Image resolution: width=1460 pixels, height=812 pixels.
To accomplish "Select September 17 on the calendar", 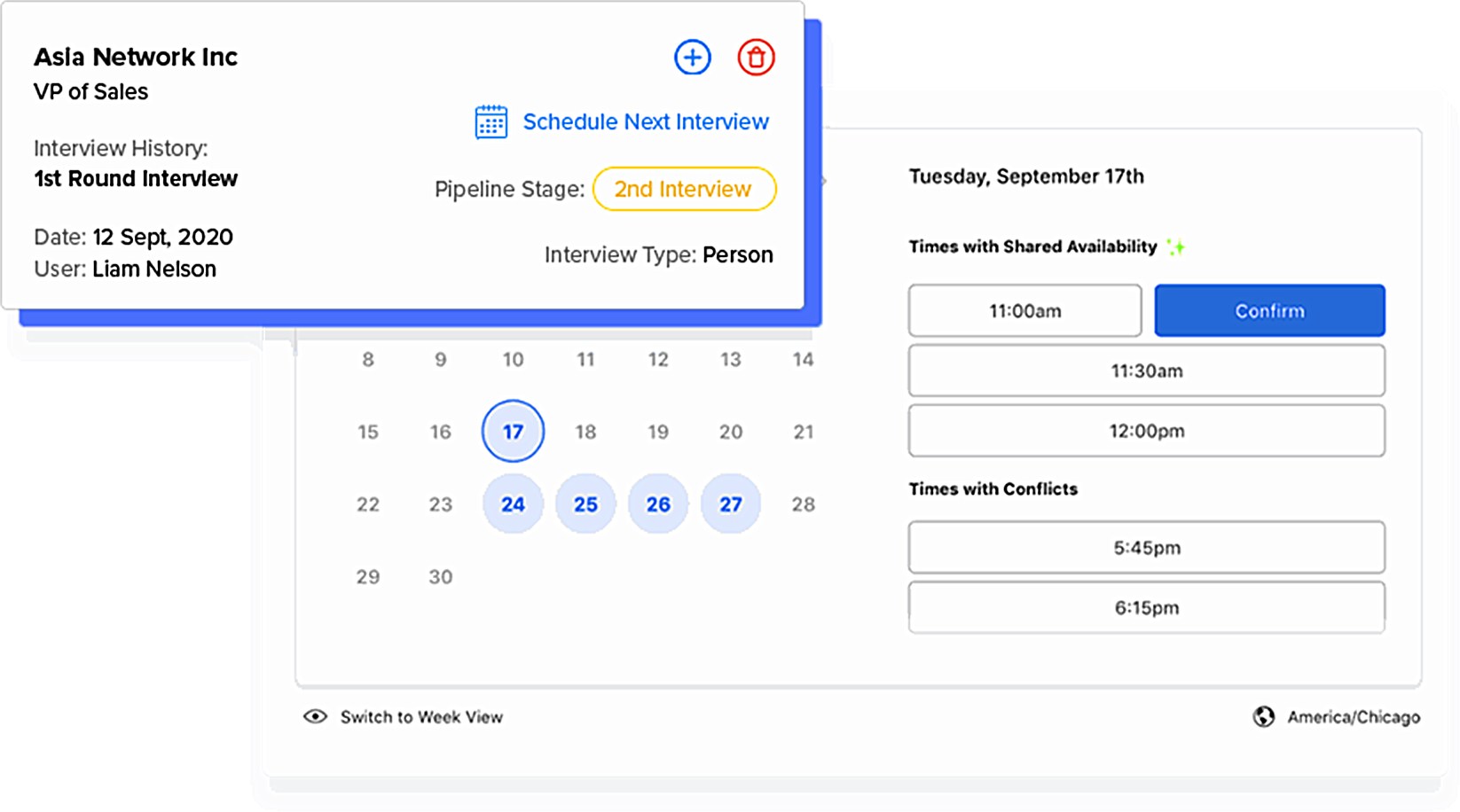I will coord(513,431).
